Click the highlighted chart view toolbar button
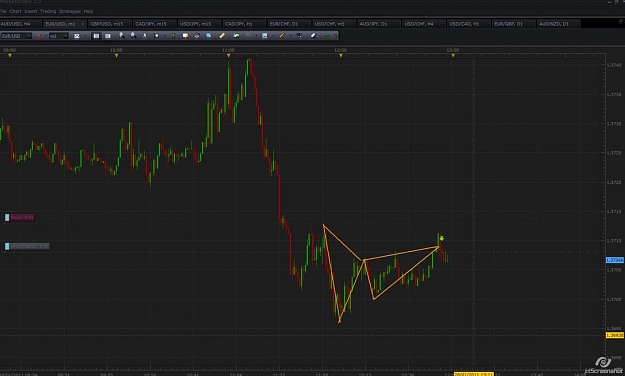 (x=96, y=36)
